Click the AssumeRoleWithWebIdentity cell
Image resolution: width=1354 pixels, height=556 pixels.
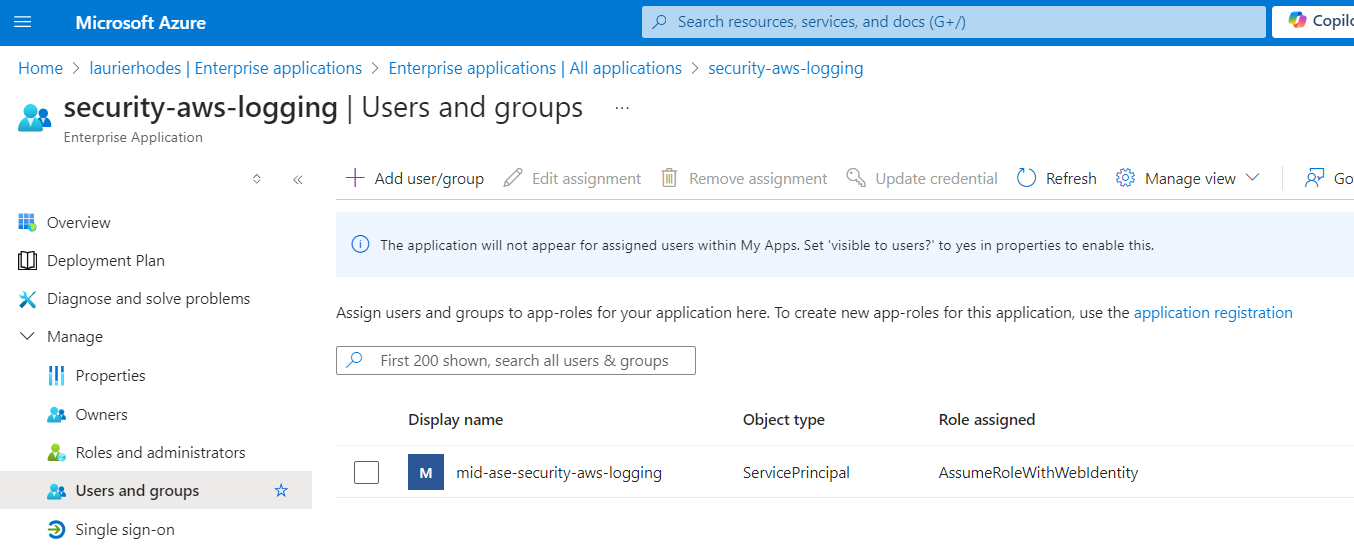[x=1038, y=472]
